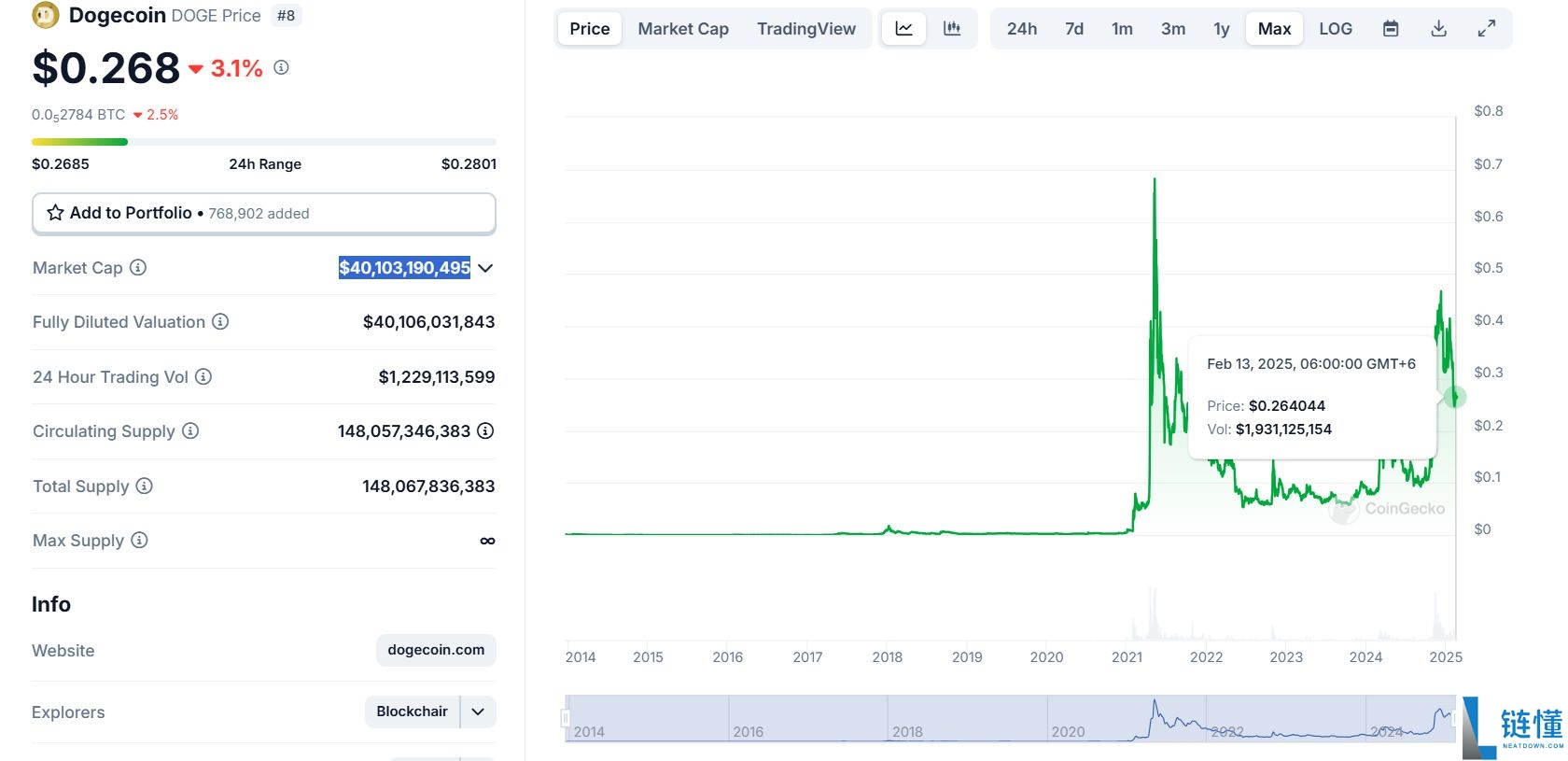Expand chart to fullscreen
Image resolution: width=1568 pixels, height=761 pixels.
tap(1487, 29)
